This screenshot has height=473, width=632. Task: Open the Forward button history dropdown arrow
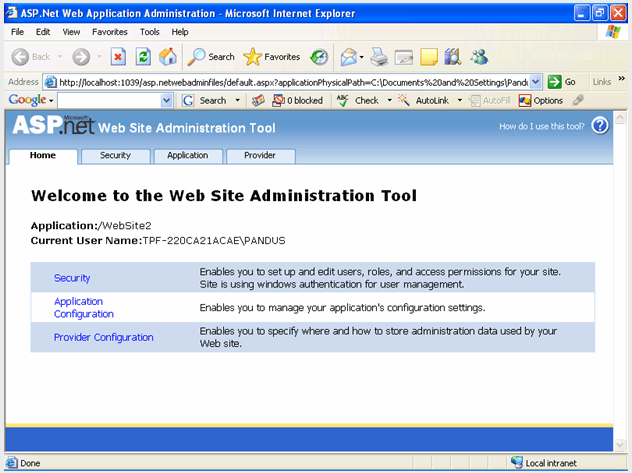(x=99, y=57)
